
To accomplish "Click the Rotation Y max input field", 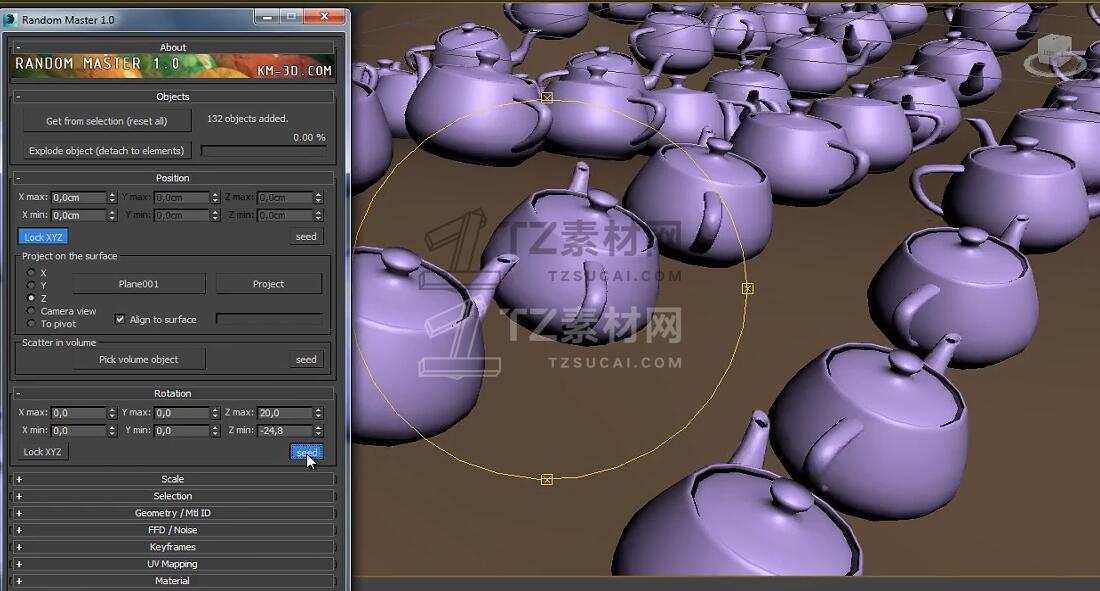I will tap(182, 413).
